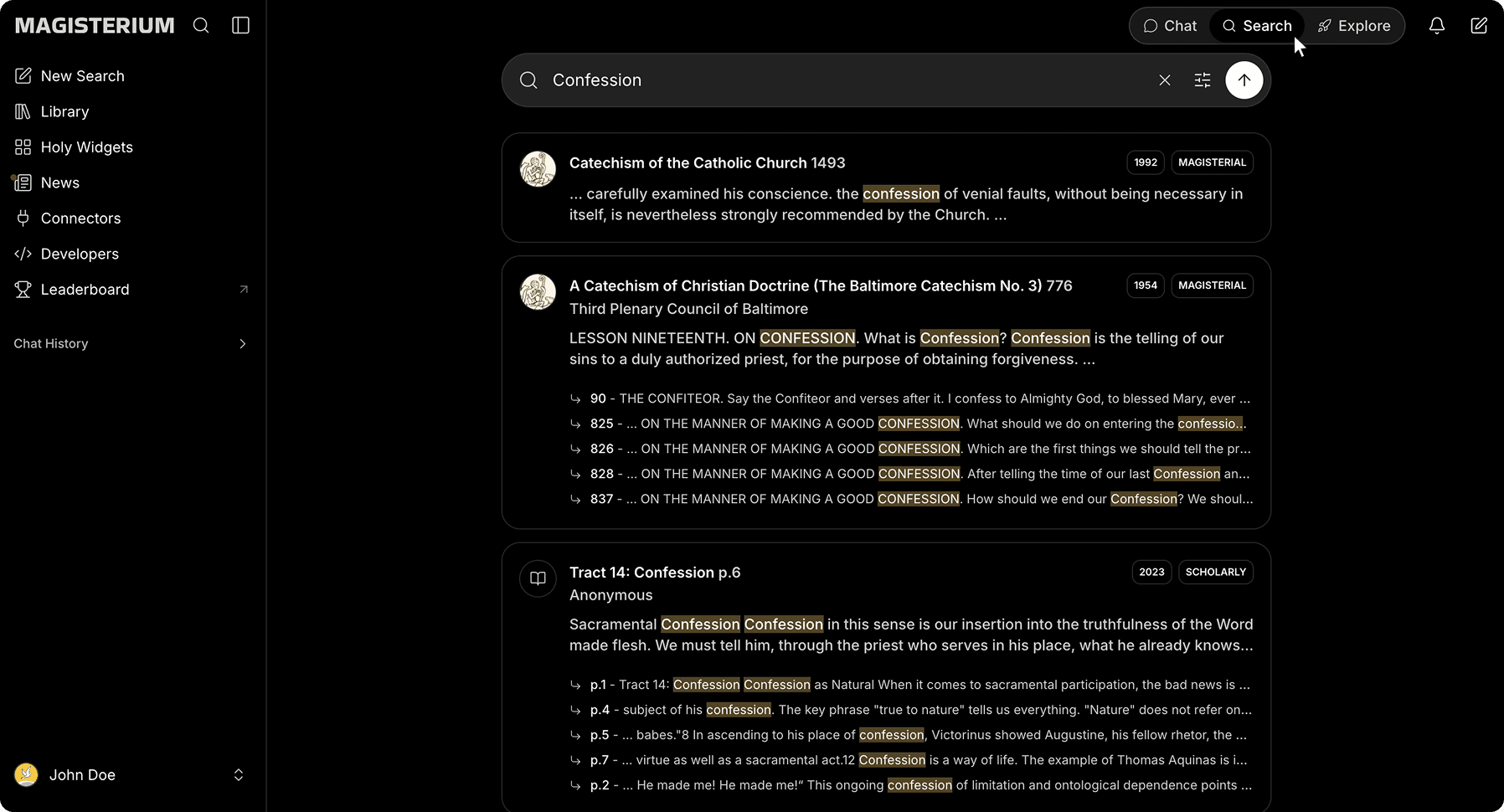Open New Search from sidebar

82,76
